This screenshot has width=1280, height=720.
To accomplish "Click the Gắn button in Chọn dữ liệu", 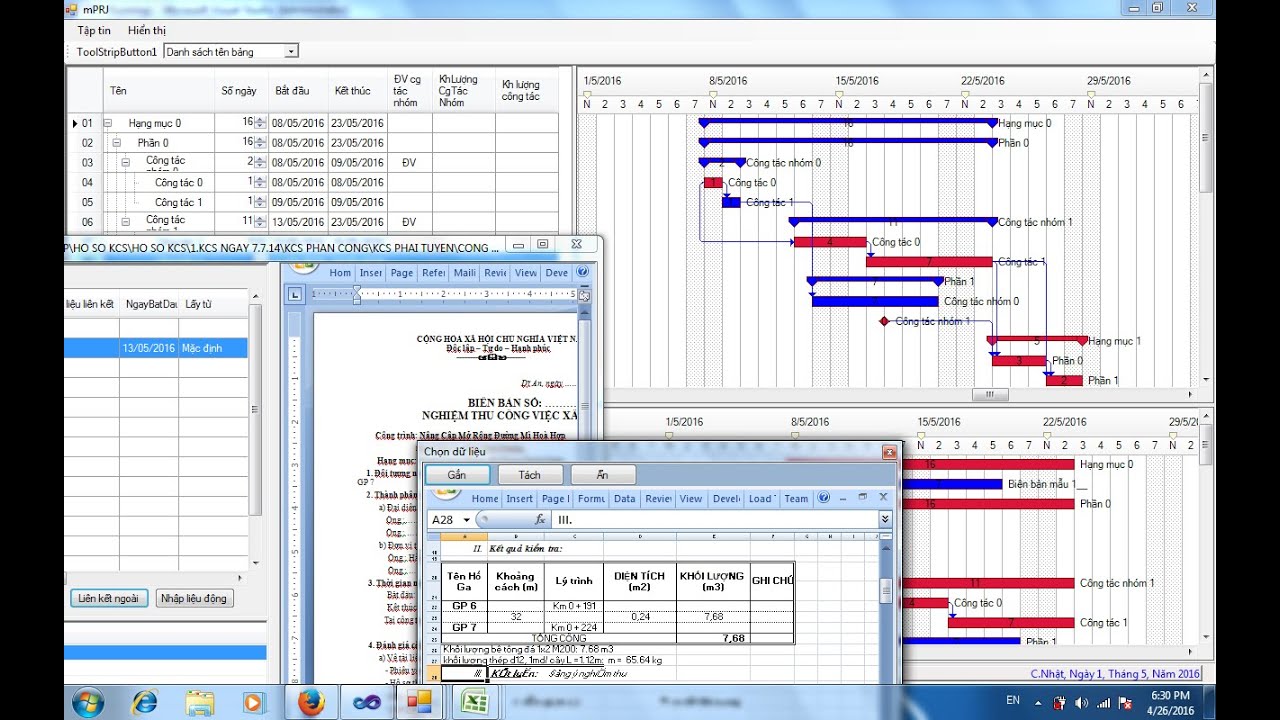I will click(x=457, y=475).
